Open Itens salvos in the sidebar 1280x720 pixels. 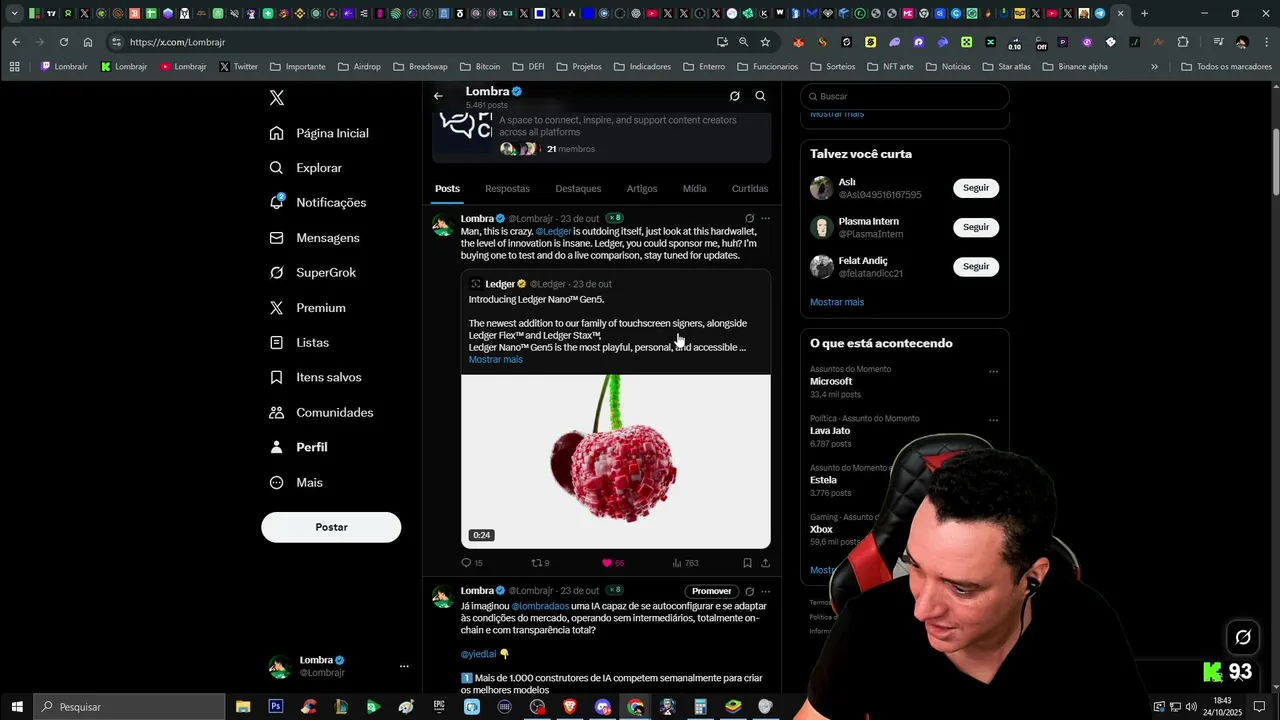(x=316, y=377)
